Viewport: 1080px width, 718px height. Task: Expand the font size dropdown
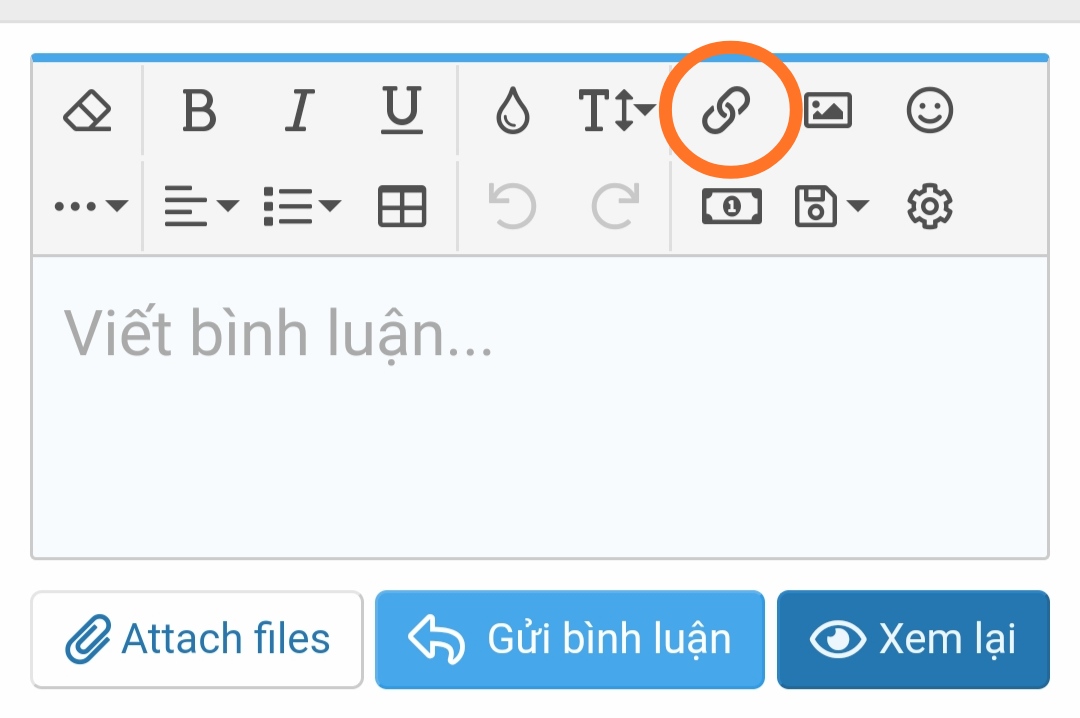pos(616,110)
